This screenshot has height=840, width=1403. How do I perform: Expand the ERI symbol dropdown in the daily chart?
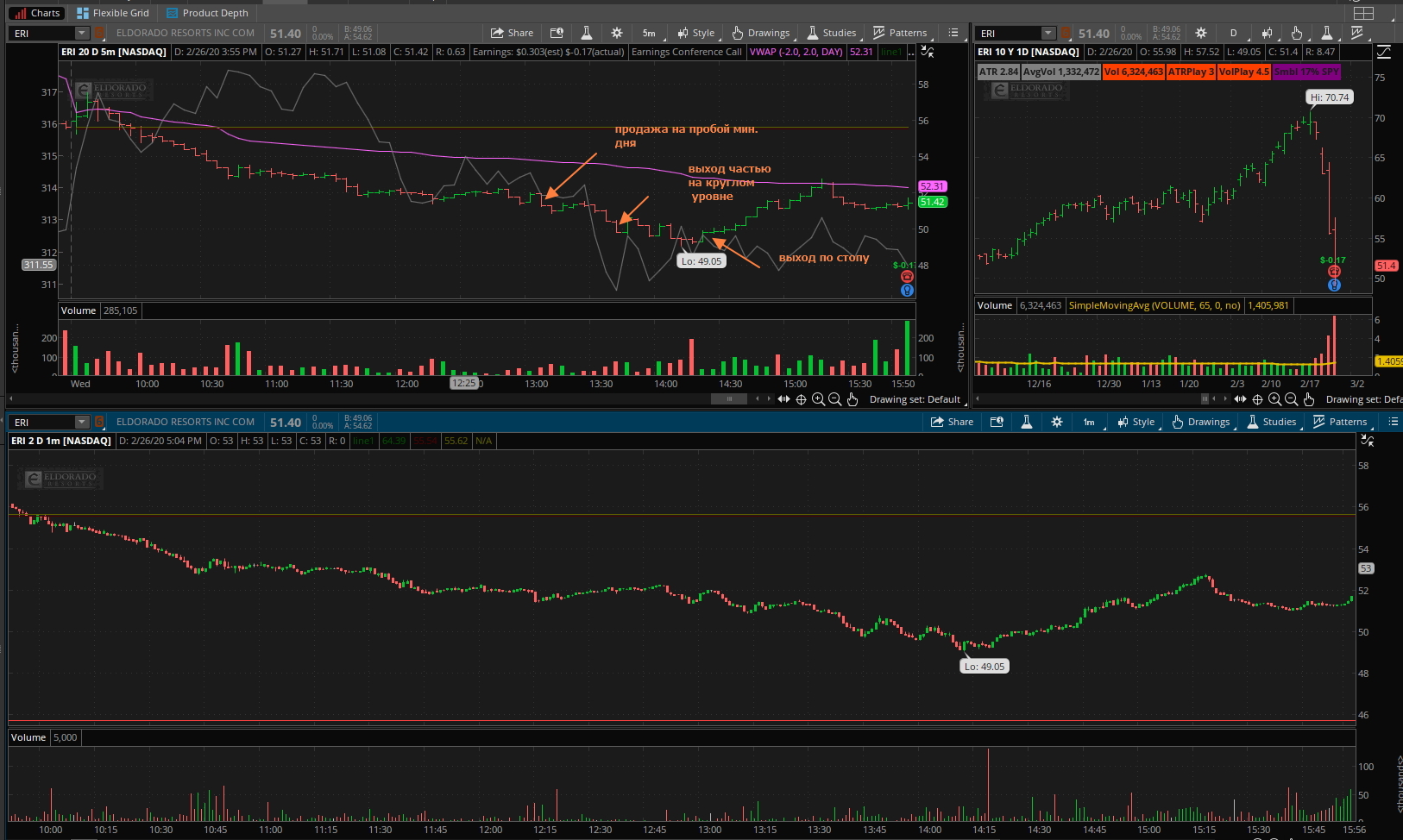coord(1048,33)
